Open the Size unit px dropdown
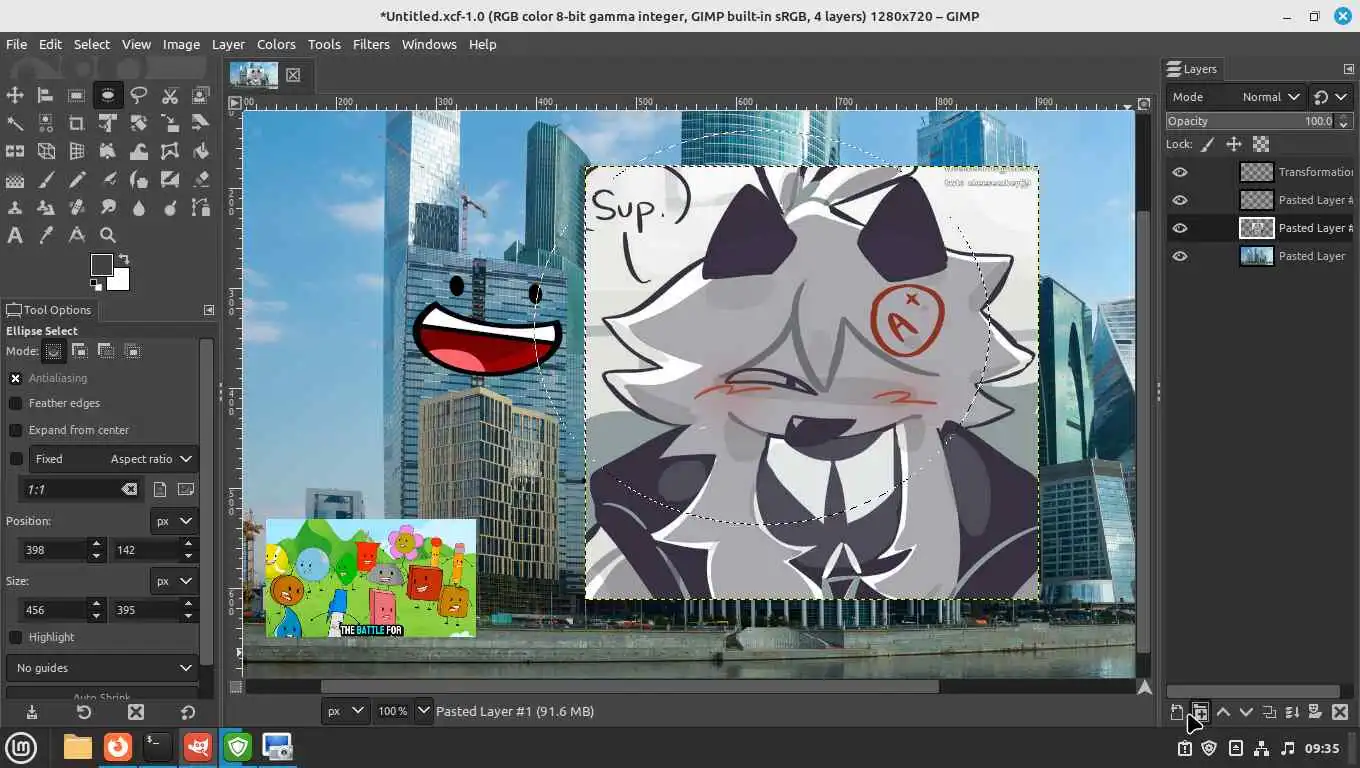Image resolution: width=1360 pixels, height=768 pixels. coord(174,581)
